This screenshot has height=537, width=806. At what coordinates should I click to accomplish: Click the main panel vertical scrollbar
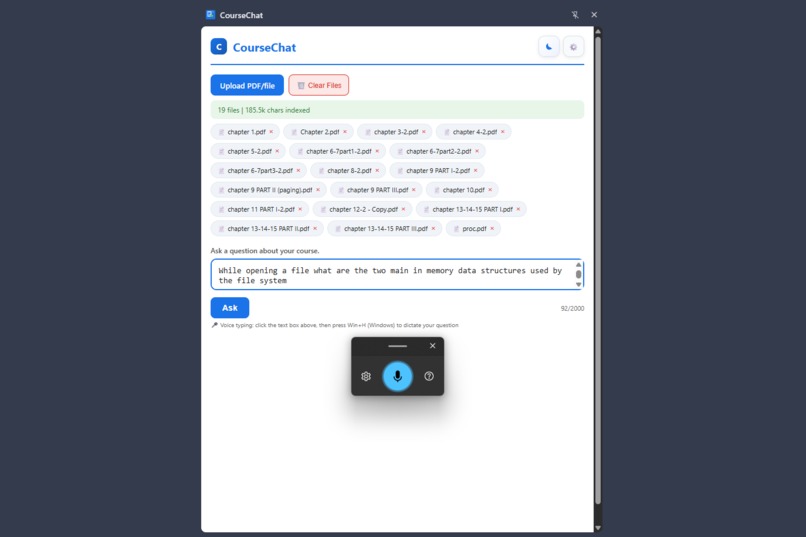coord(598,270)
